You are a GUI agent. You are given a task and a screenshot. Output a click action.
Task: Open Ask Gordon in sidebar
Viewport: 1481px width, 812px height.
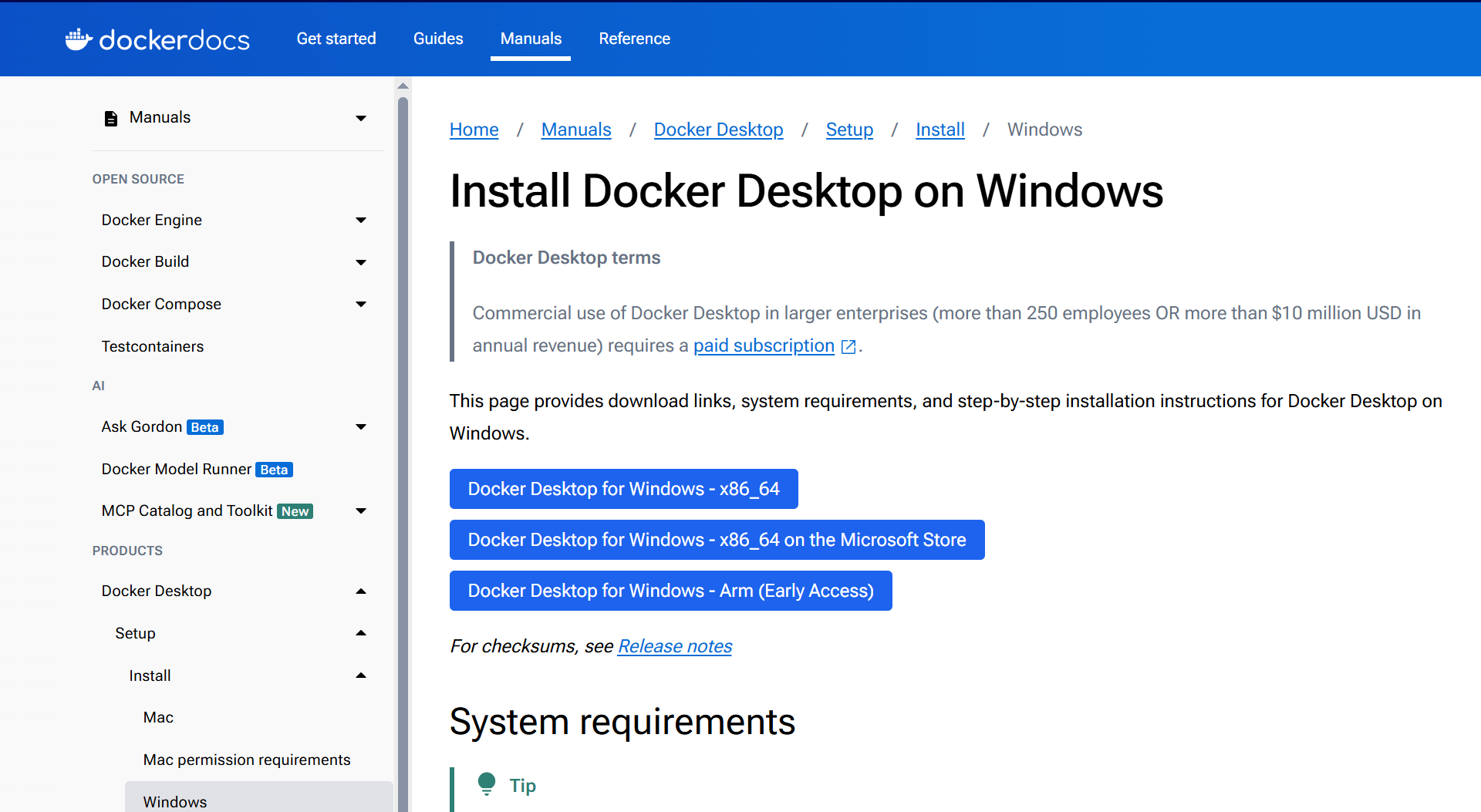(142, 426)
